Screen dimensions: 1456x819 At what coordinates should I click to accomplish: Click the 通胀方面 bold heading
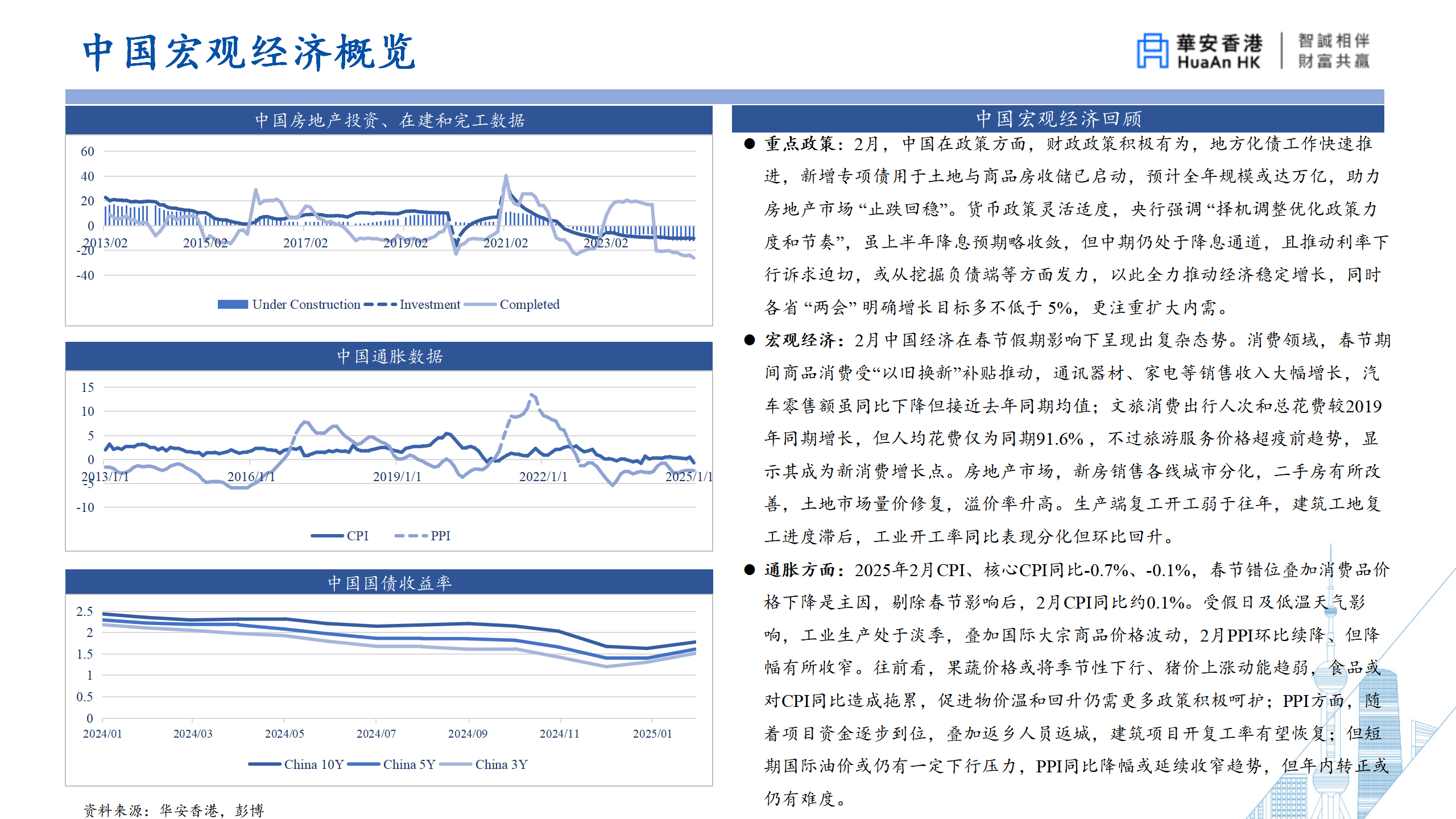pyautogui.click(x=800, y=570)
